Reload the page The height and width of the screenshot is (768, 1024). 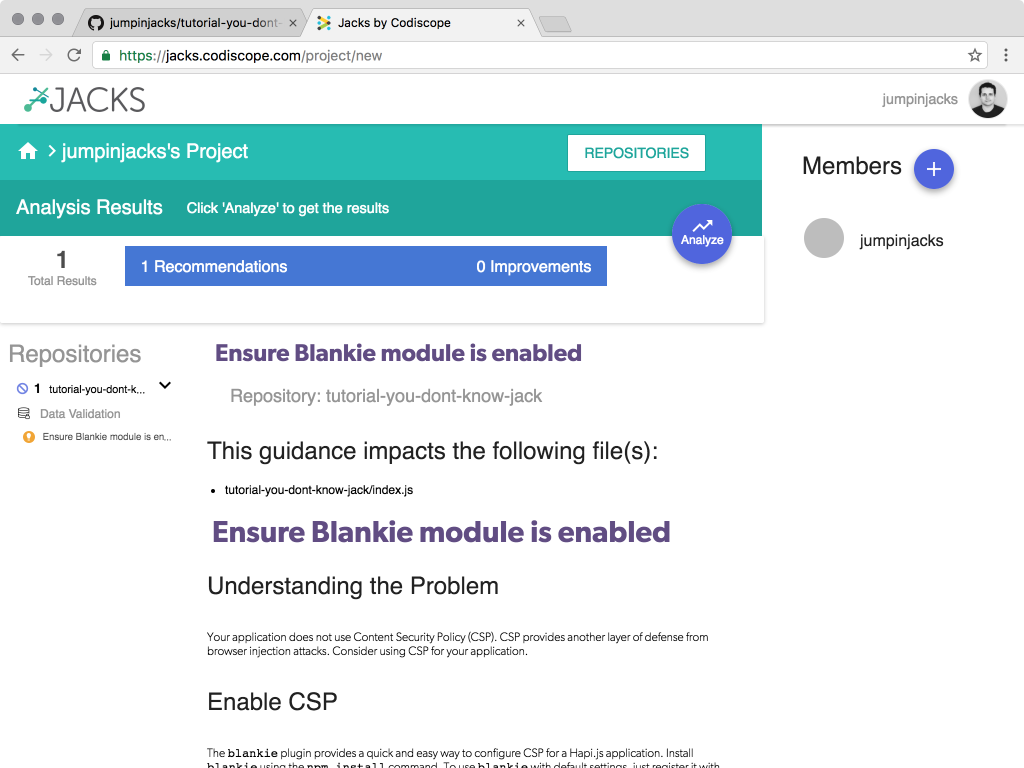(74, 56)
